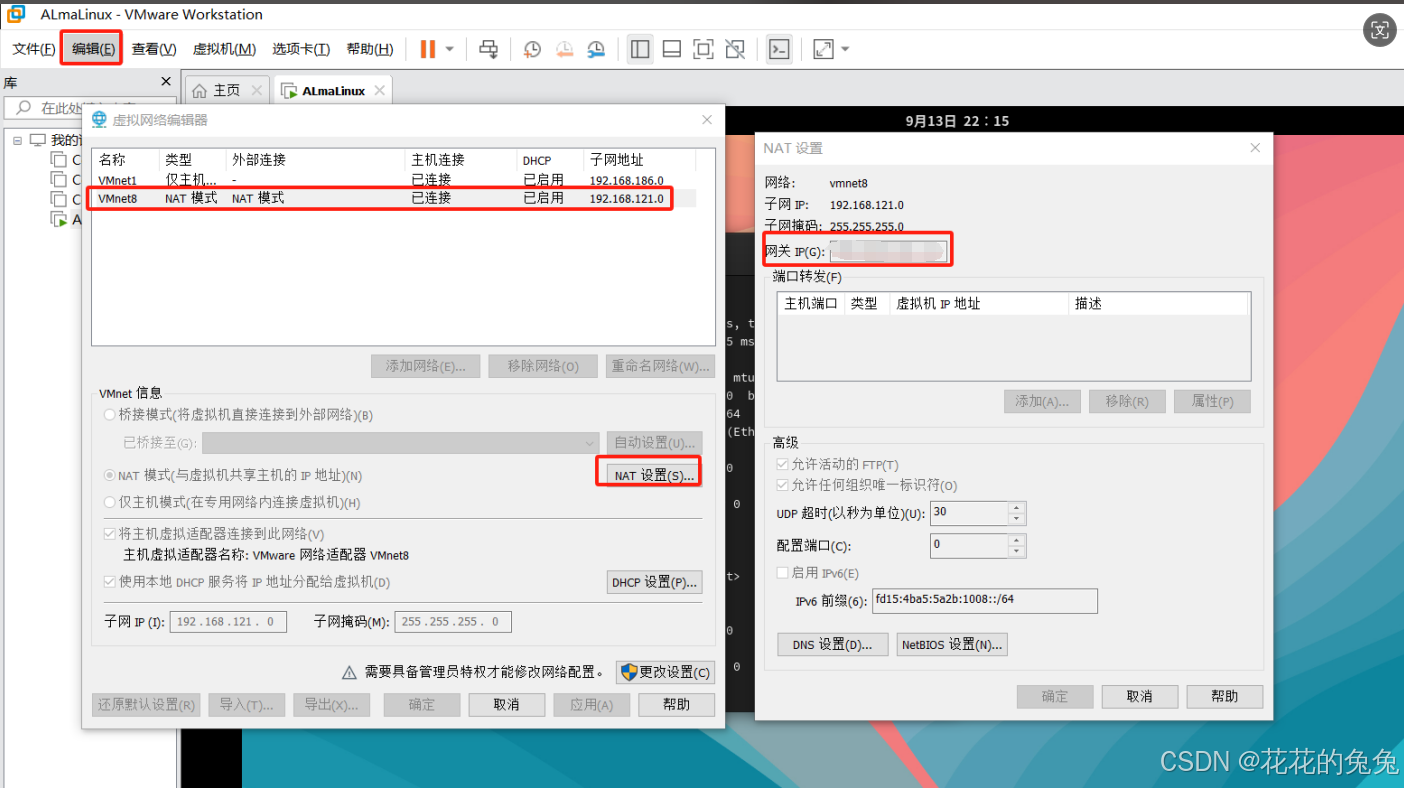Click the full screen mode icon
Screen dimensions: 1404x788
(703, 49)
